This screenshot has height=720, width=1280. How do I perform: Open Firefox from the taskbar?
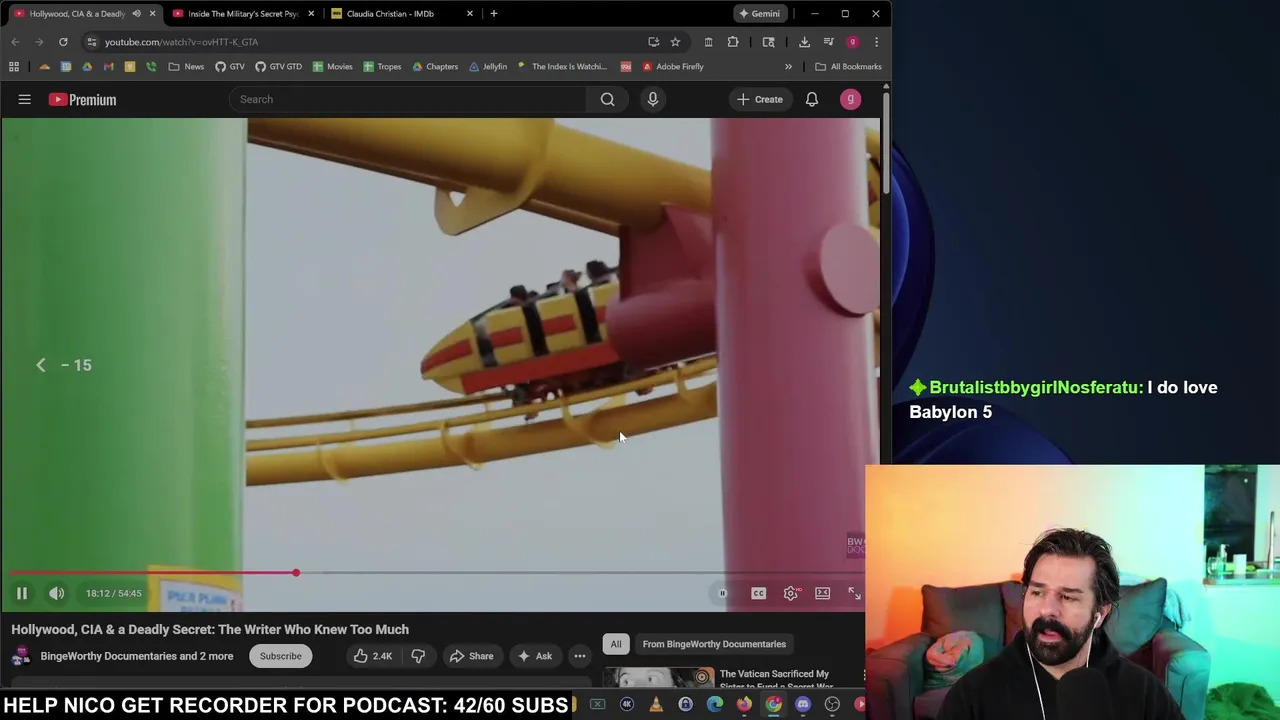[x=744, y=705]
